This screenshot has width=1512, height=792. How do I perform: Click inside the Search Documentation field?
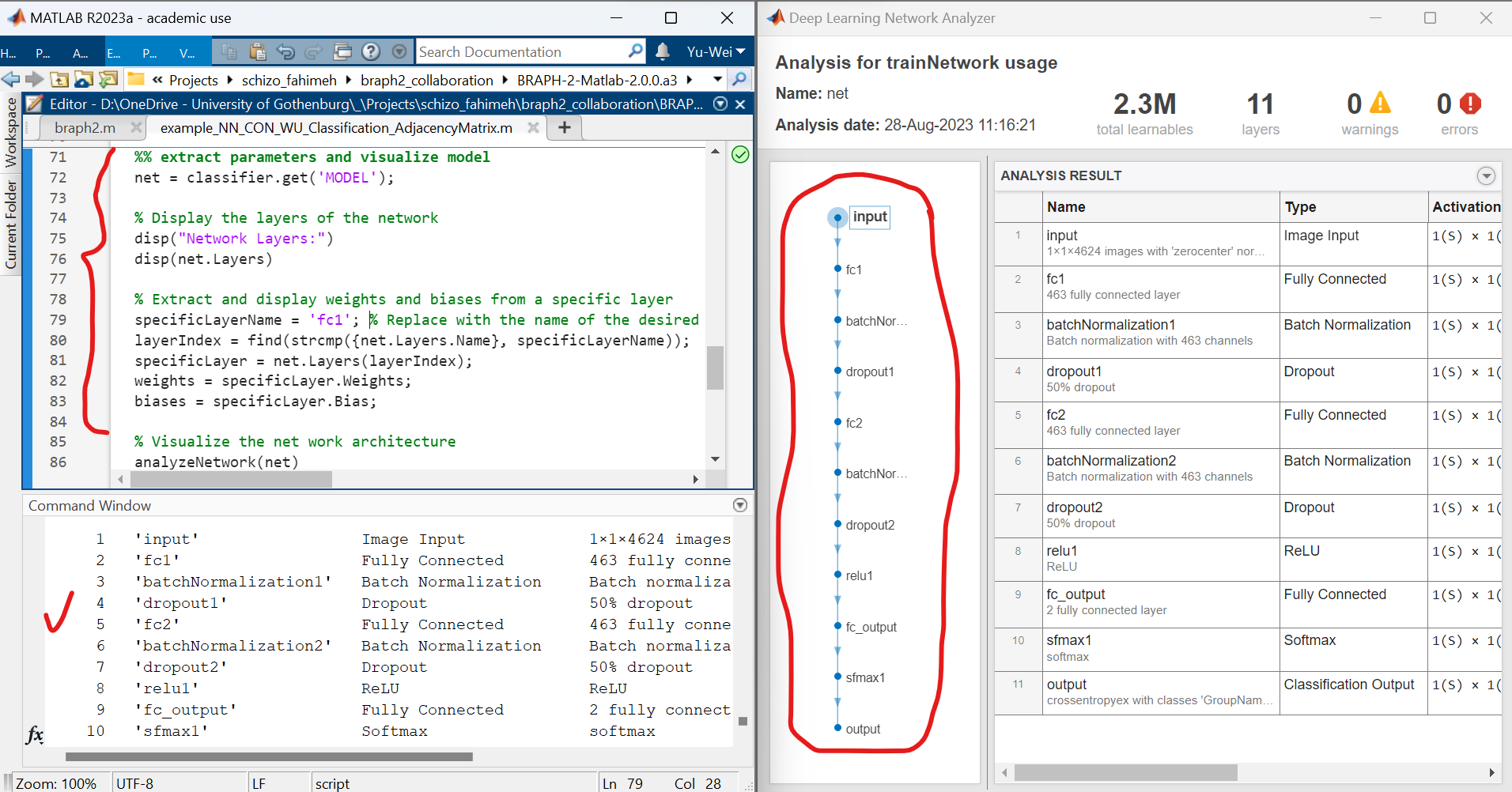point(522,52)
